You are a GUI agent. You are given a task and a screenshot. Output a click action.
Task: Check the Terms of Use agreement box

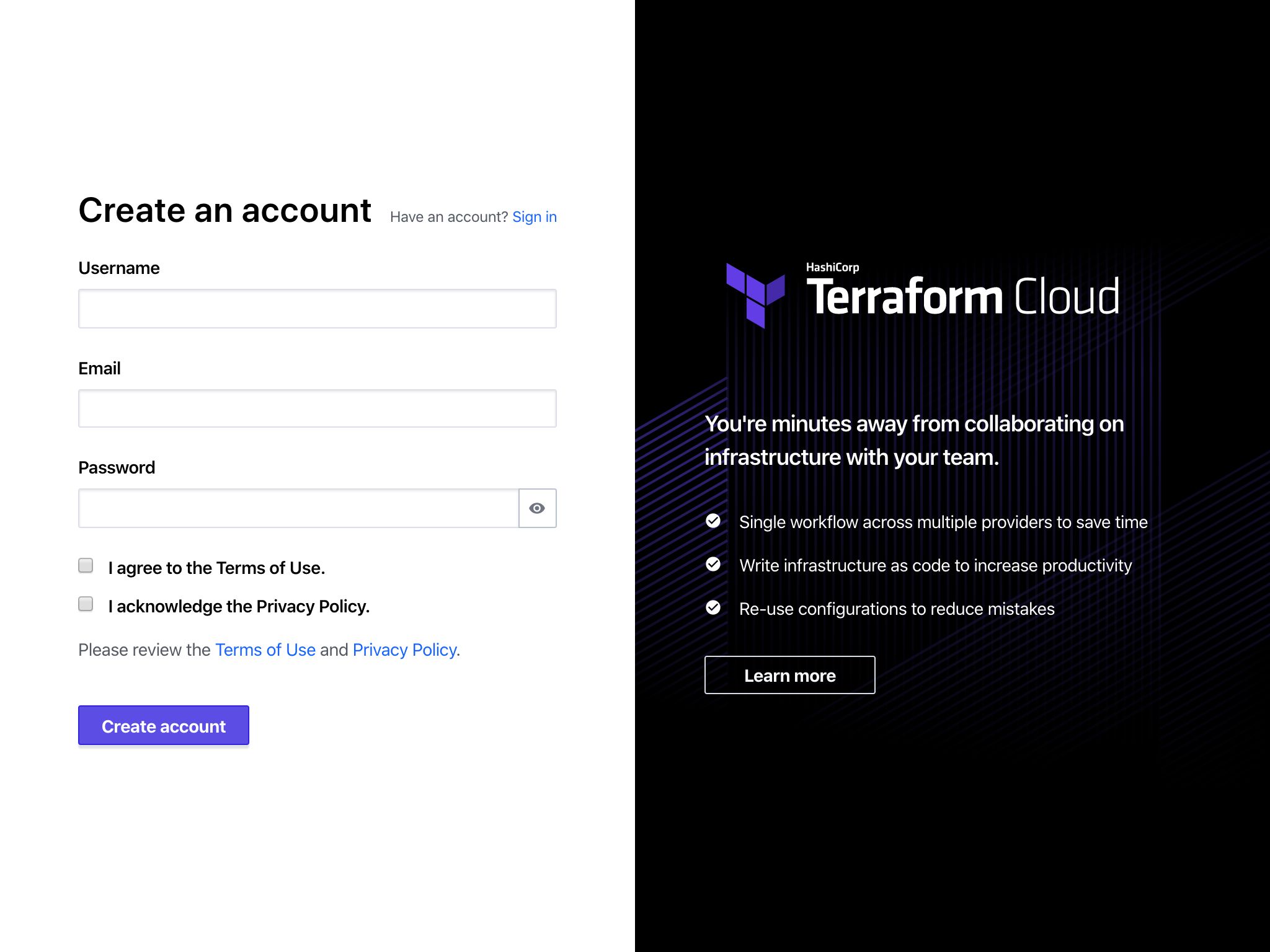click(86, 565)
